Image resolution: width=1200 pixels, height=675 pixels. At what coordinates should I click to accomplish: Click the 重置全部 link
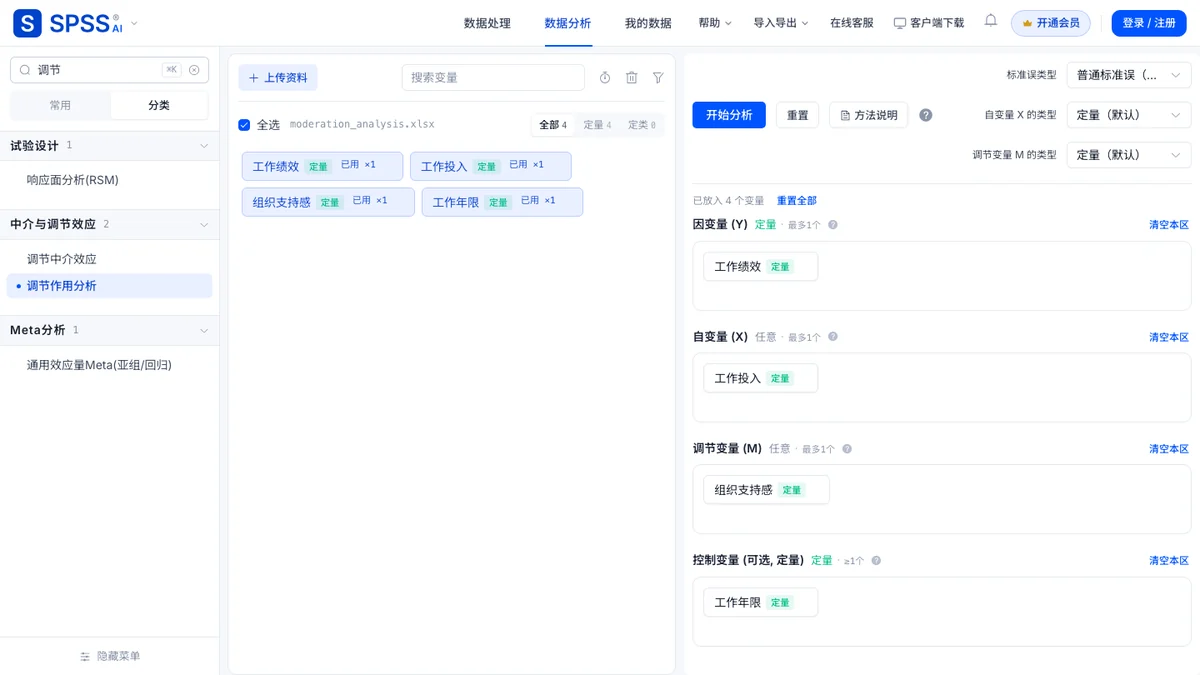[x=797, y=201]
